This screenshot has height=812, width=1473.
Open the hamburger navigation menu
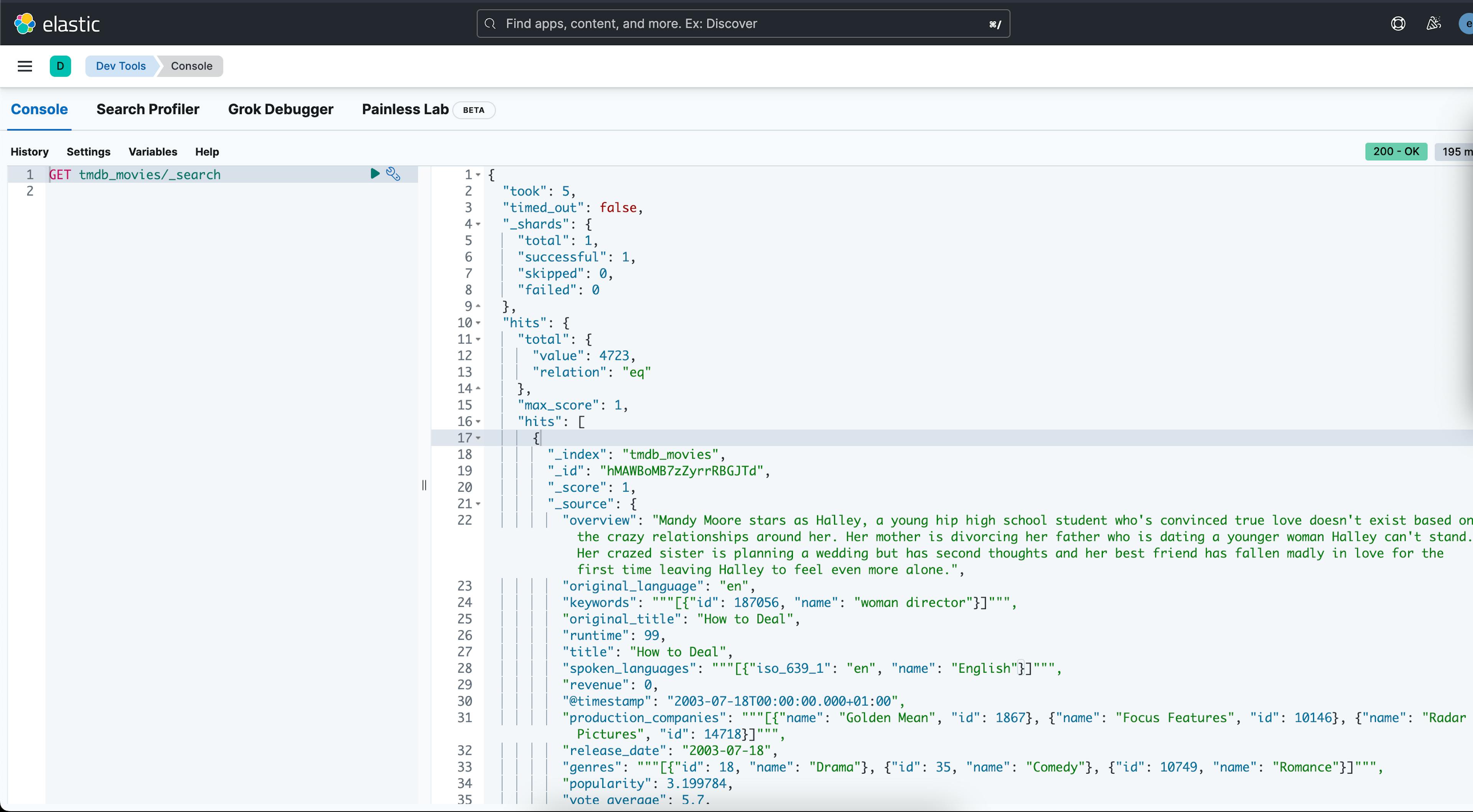tap(25, 66)
